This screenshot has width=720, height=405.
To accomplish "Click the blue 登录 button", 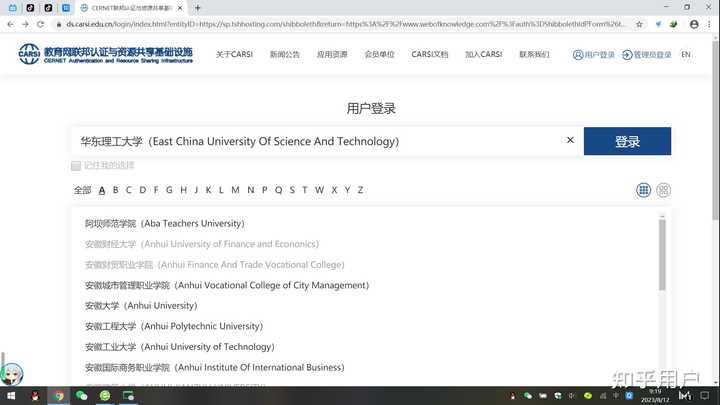I will [627, 141].
